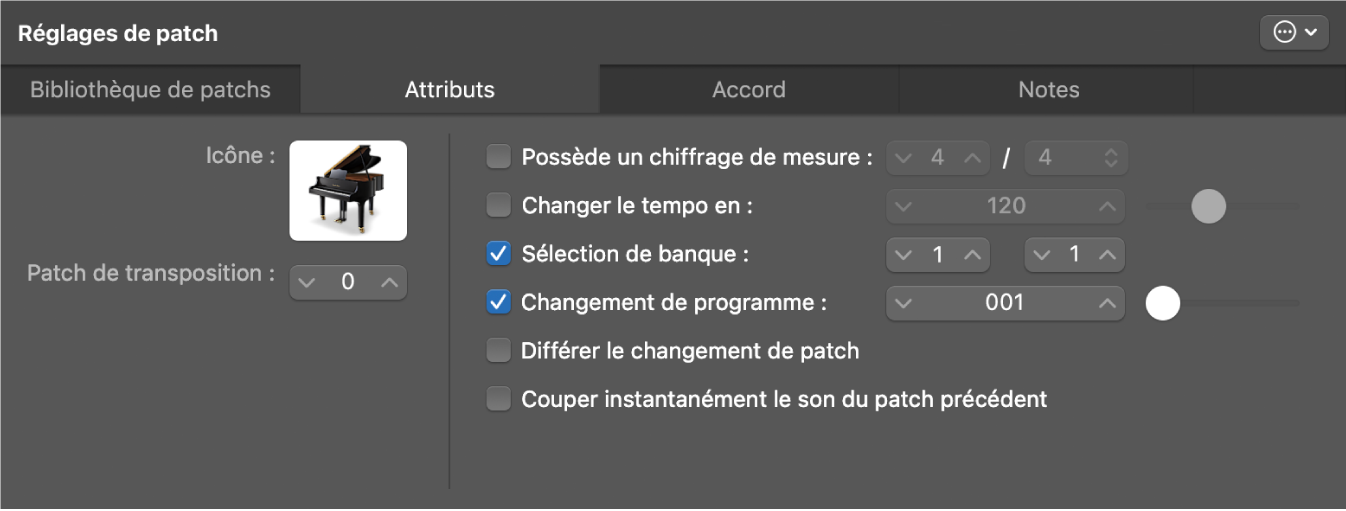Select the Attributs tab
This screenshot has width=1346, height=511.
[450, 90]
